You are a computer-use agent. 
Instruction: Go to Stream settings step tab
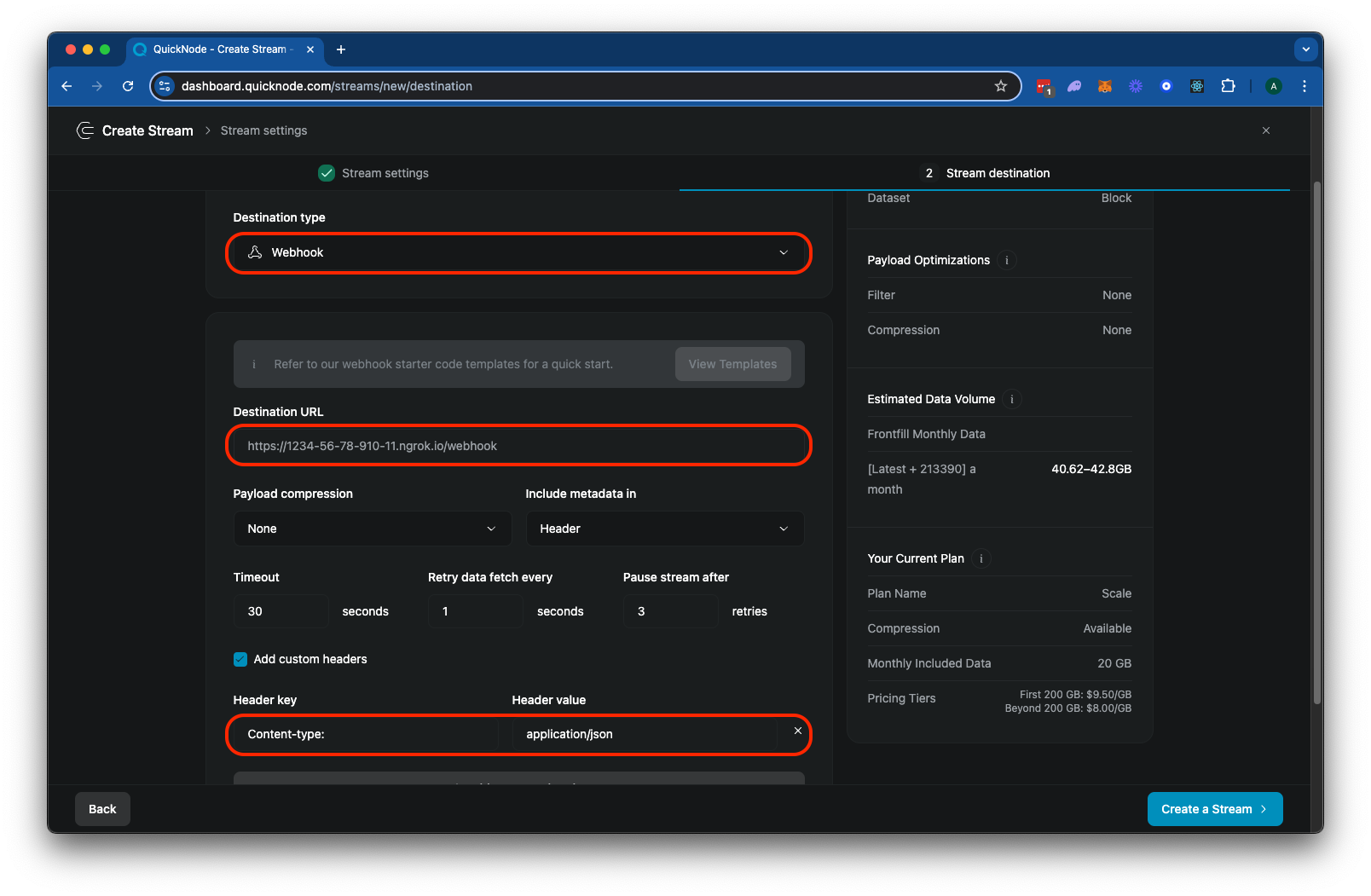(373, 173)
